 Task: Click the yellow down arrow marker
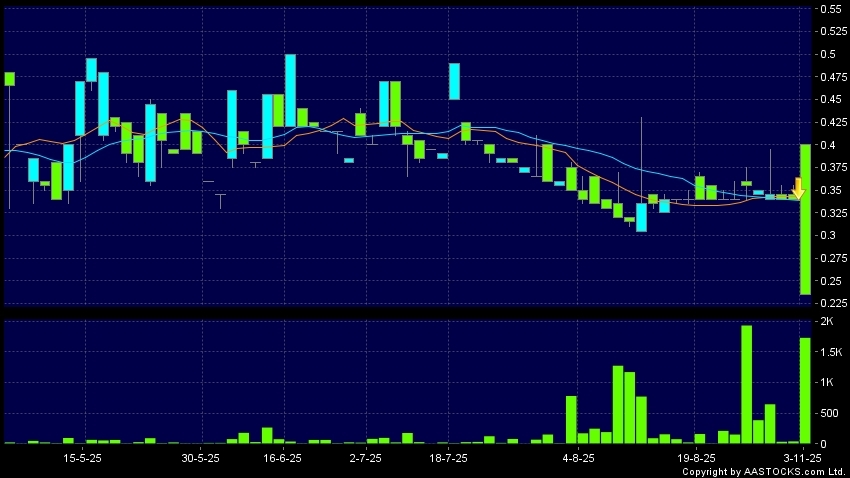(798, 188)
